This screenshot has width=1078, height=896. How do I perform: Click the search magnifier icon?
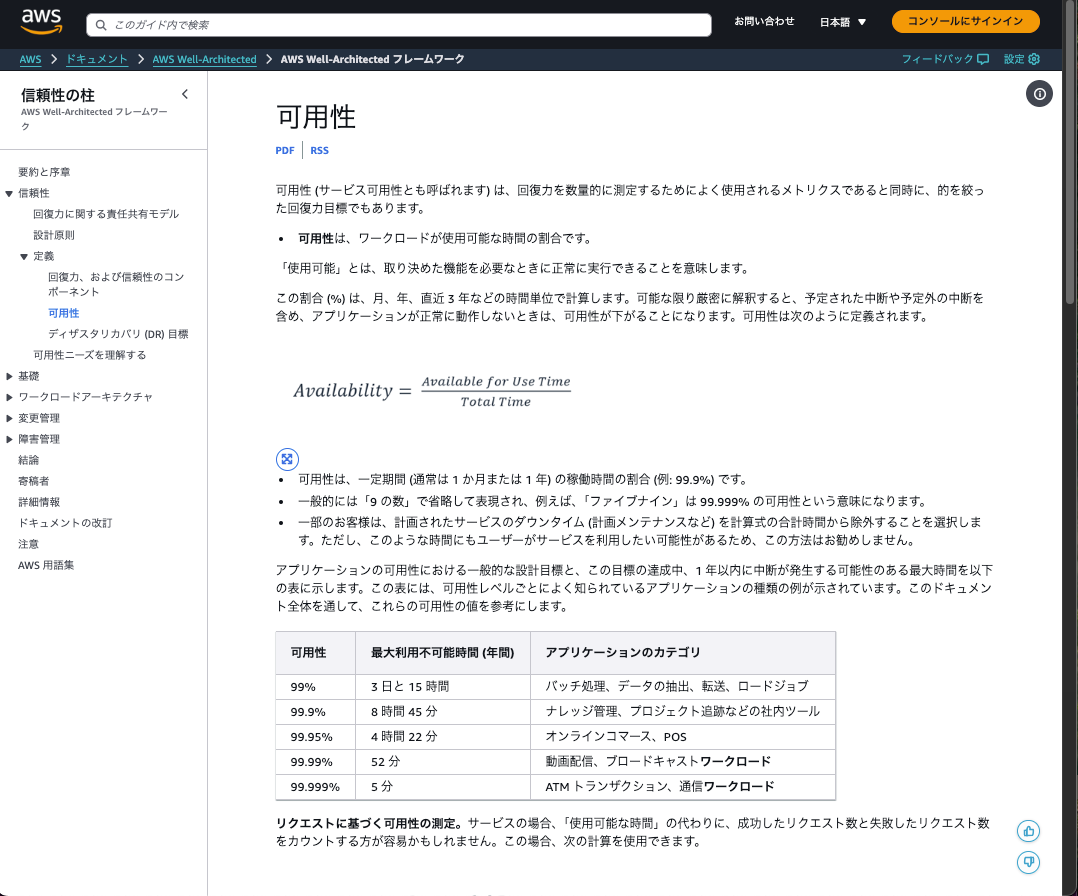(x=101, y=25)
